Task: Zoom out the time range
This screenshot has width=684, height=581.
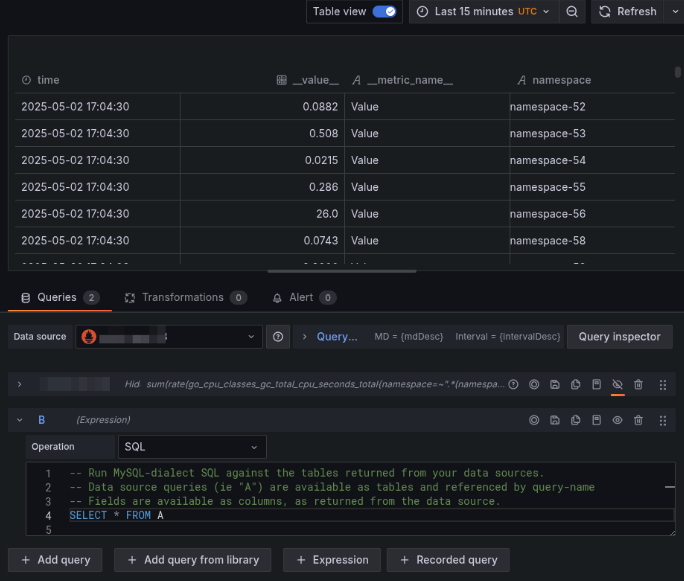Action: pos(572,11)
